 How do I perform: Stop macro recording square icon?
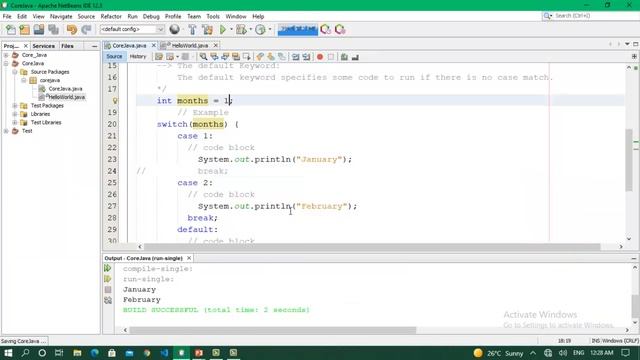[331, 57]
